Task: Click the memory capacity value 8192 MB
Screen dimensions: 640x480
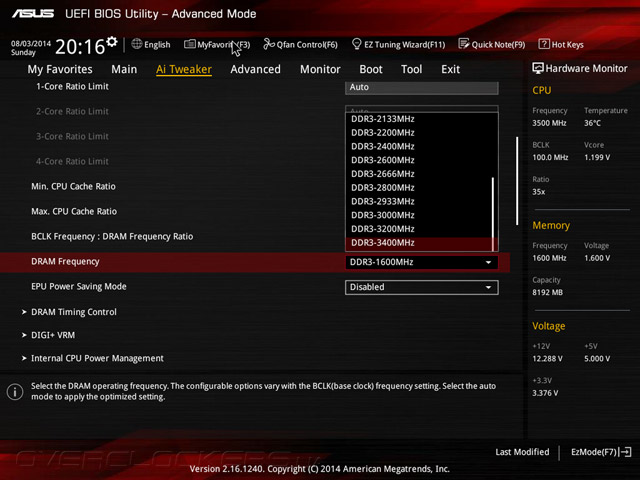Action: (x=547, y=292)
